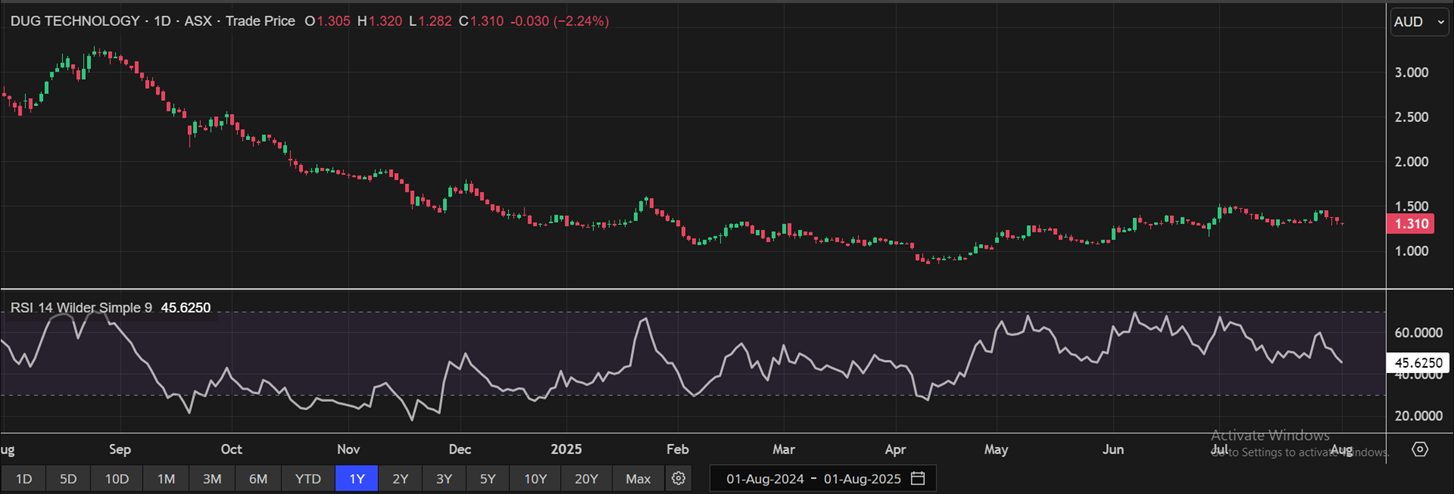Select the 5Y time range

tap(487, 479)
